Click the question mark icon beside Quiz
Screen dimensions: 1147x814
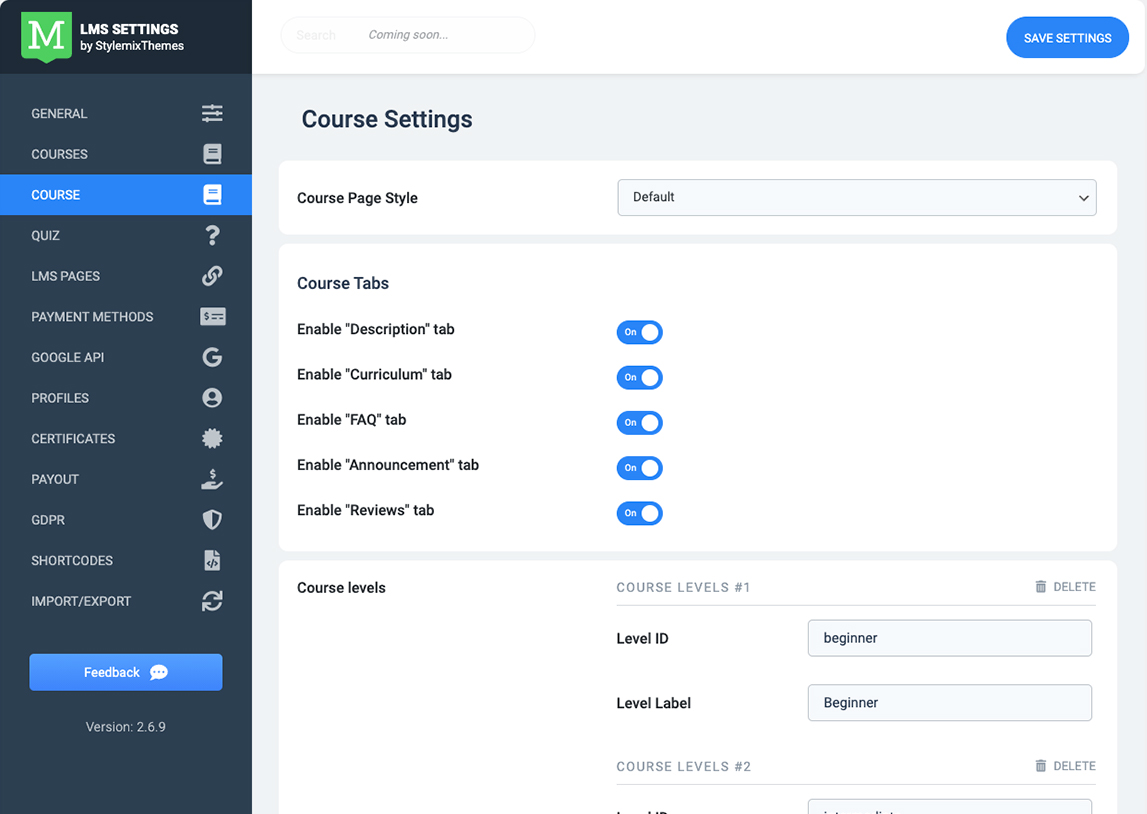pos(212,235)
